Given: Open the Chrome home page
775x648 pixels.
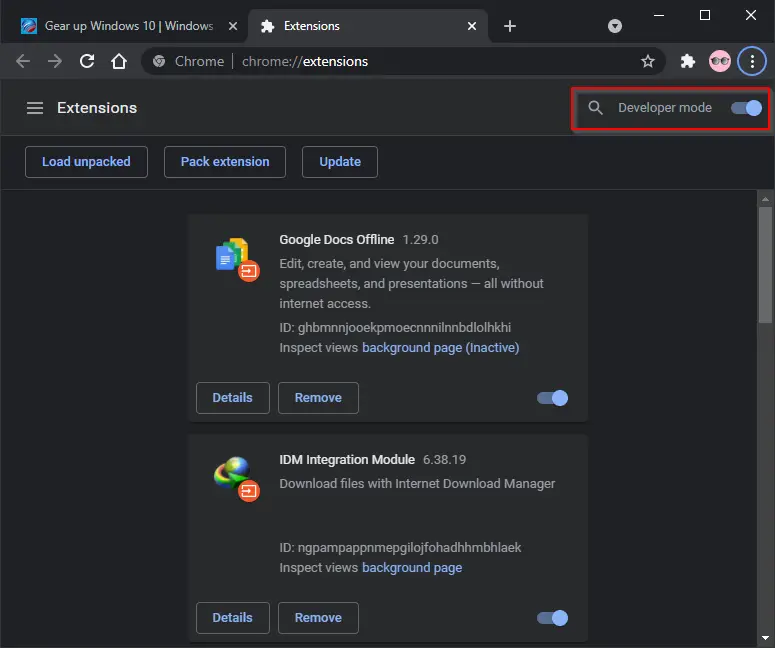Looking at the screenshot, I should tap(119, 61).
